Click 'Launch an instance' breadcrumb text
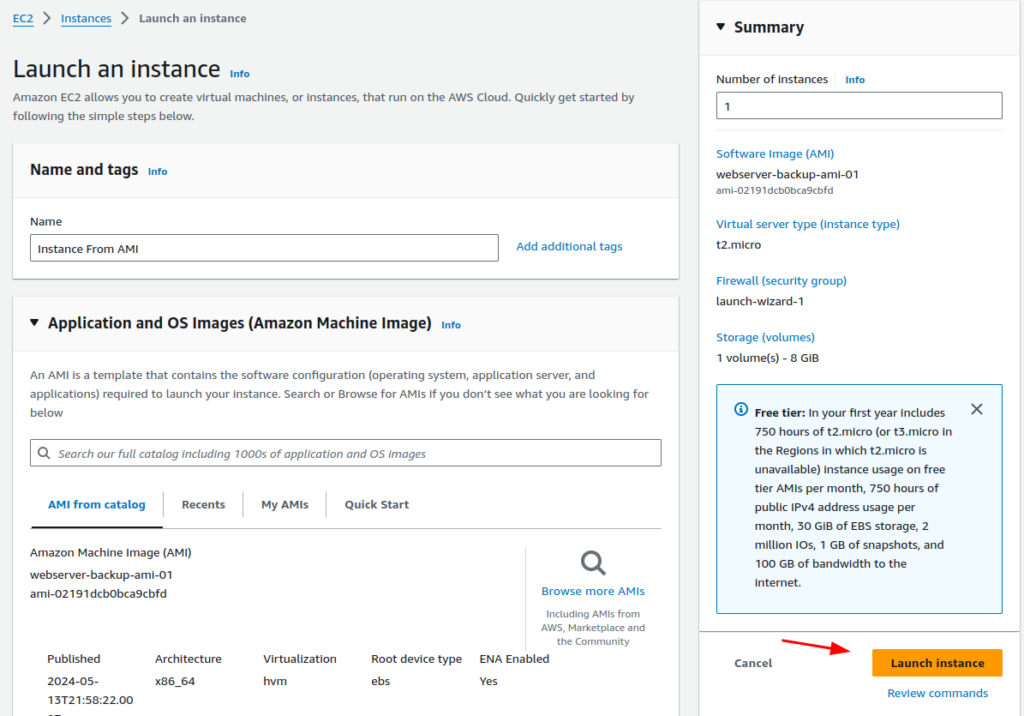Image resolution: width=1024 pixels, height=716 pixels. click(193, 18)
